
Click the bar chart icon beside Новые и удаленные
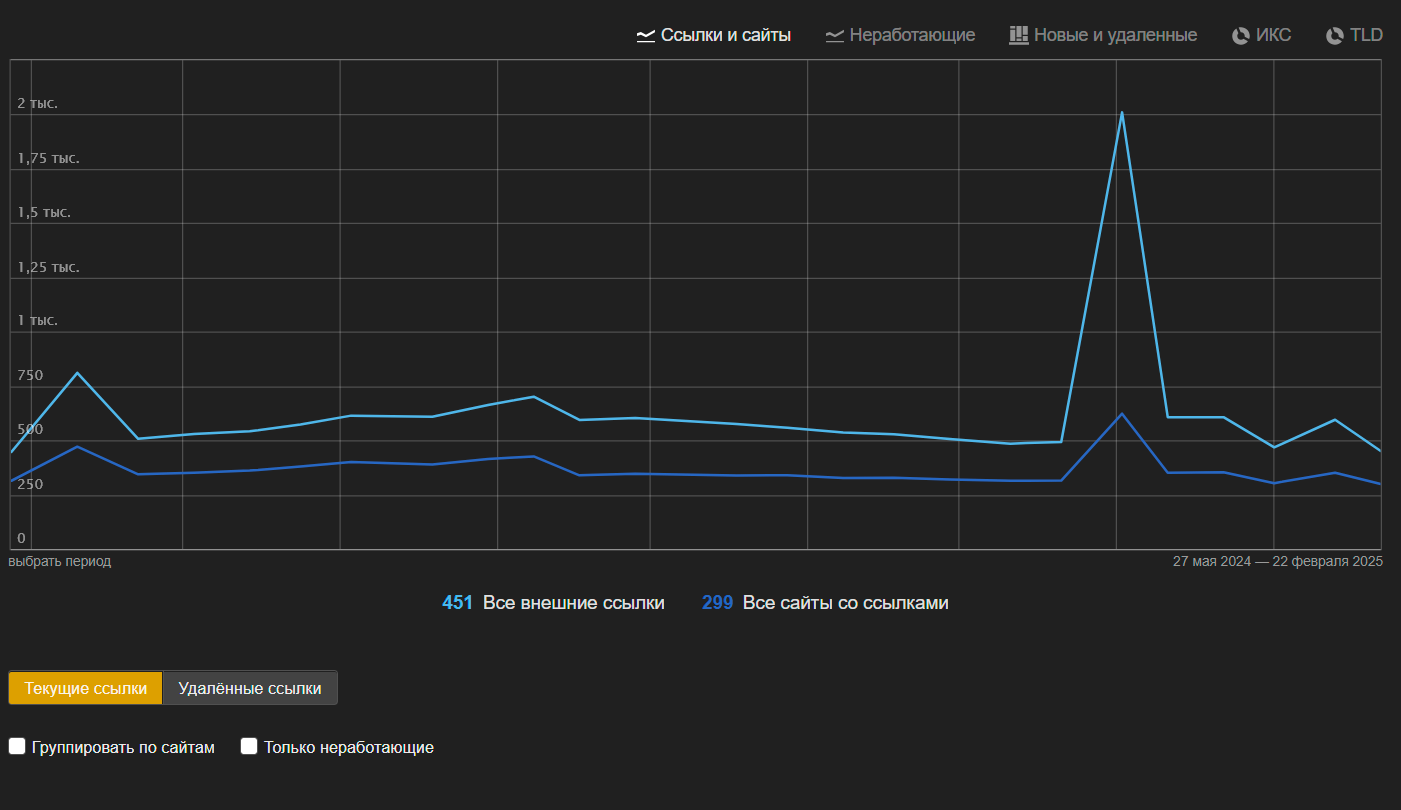1018,35
